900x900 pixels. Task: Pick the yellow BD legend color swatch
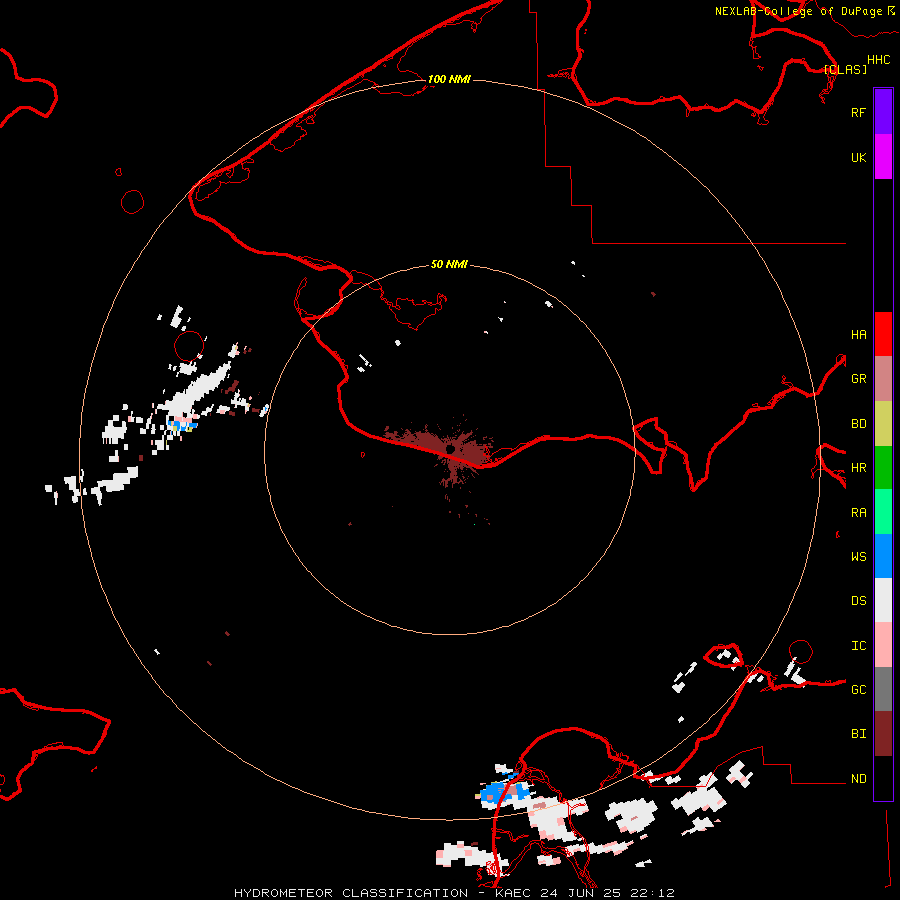(x=883, y=424)
